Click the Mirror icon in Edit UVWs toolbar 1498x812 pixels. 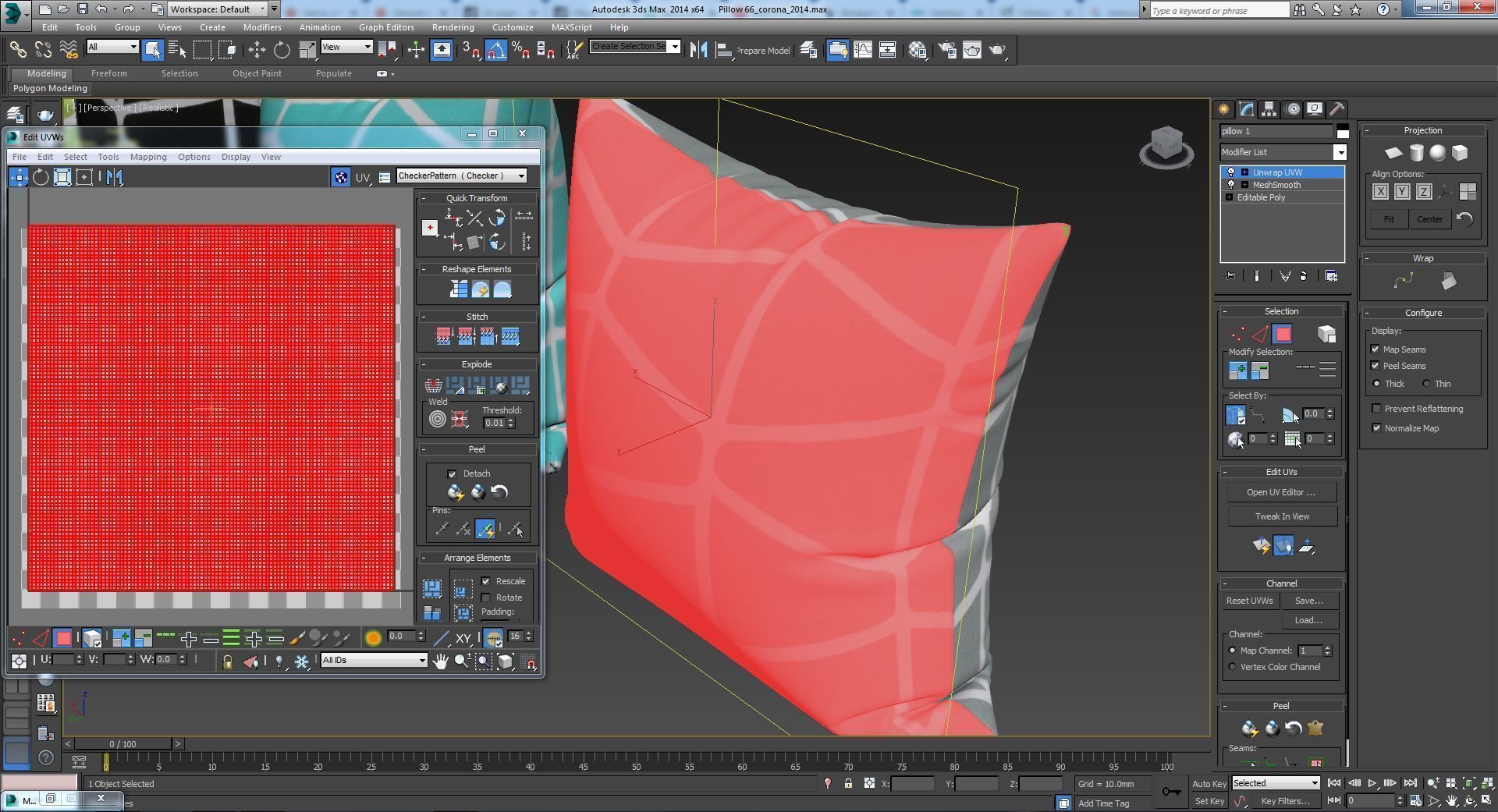pyautogui.click(x=115, y=177)
